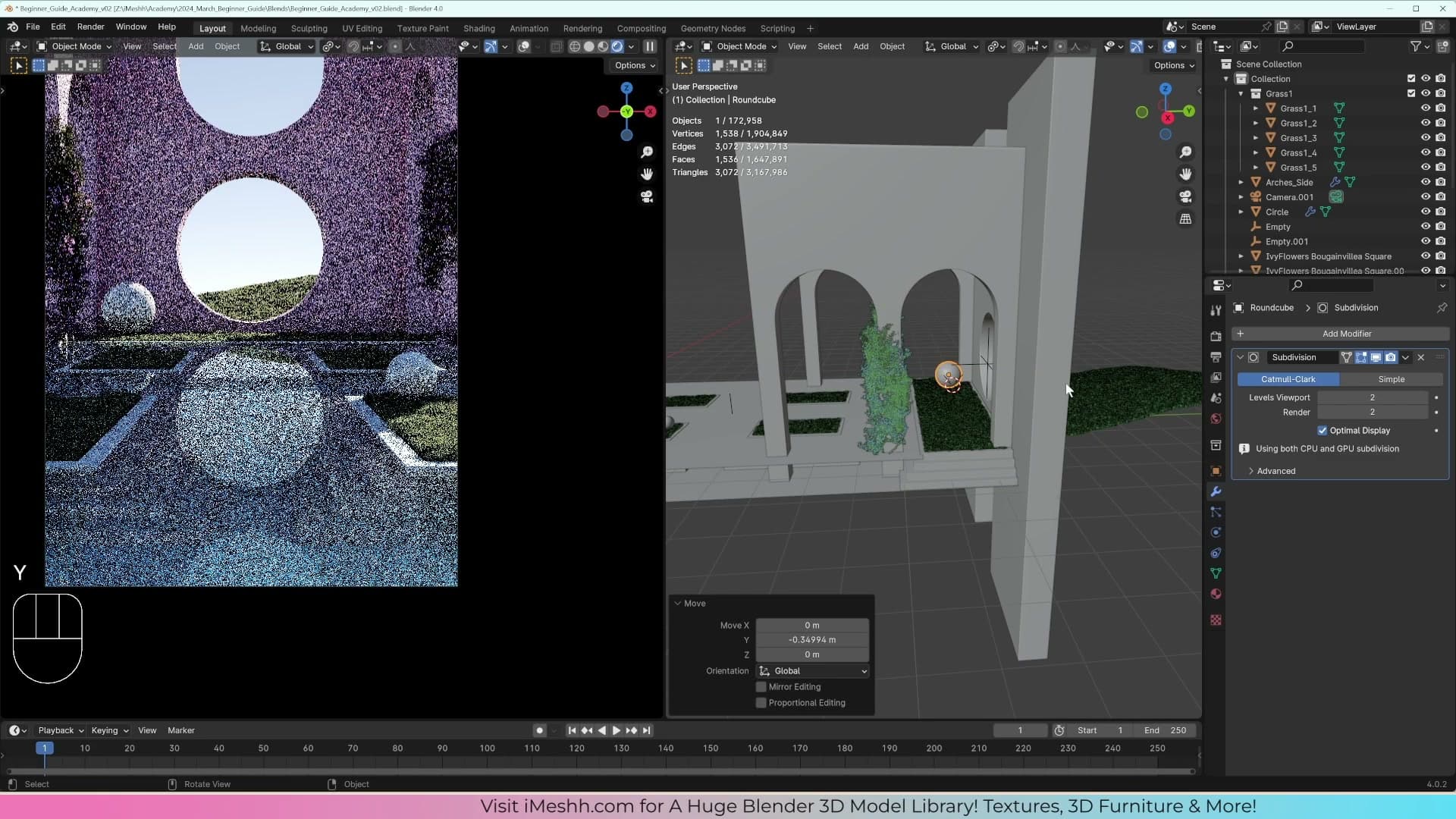Select Catmull-Clark subdivision type
The height and width of the screenshot is (819, 1456).
pyautogui.click(x=1288, y=379)
